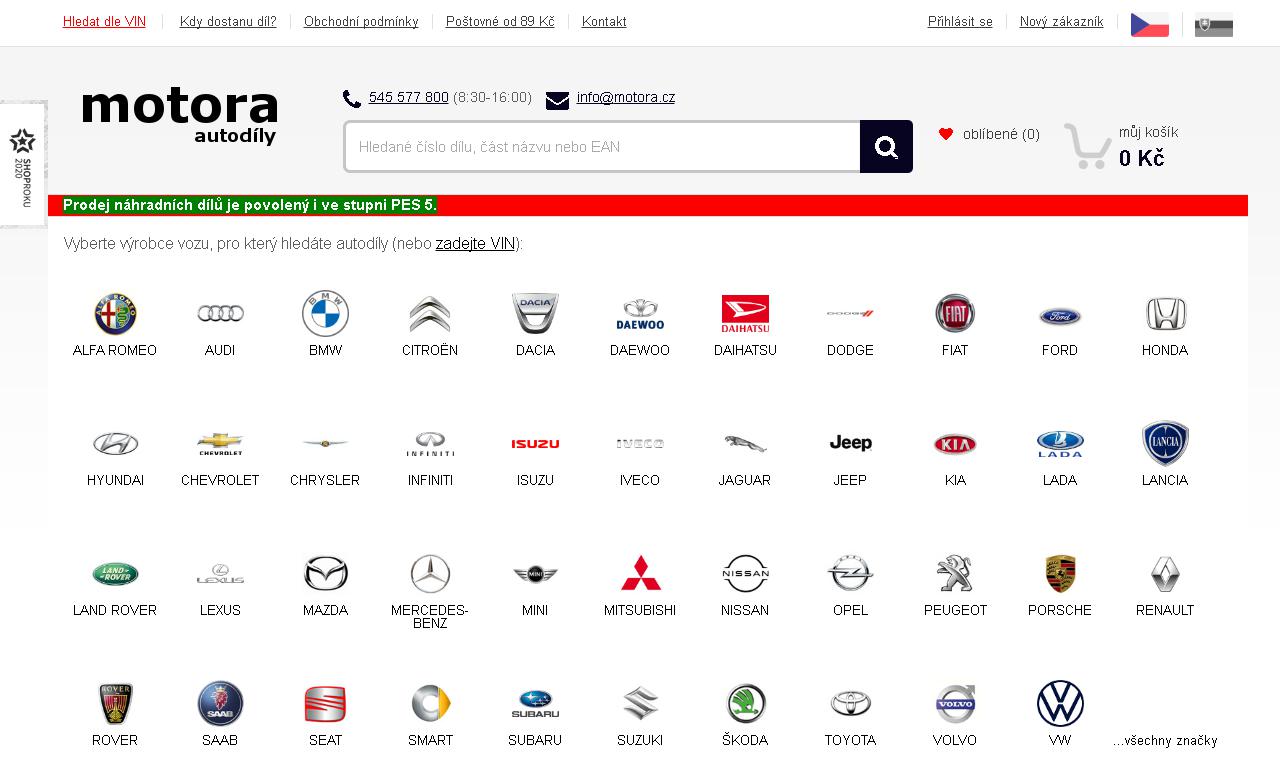Viewport: 1280px width, 768px height.
Task: Go to the motora autodíly home logo
Action: 180,116
